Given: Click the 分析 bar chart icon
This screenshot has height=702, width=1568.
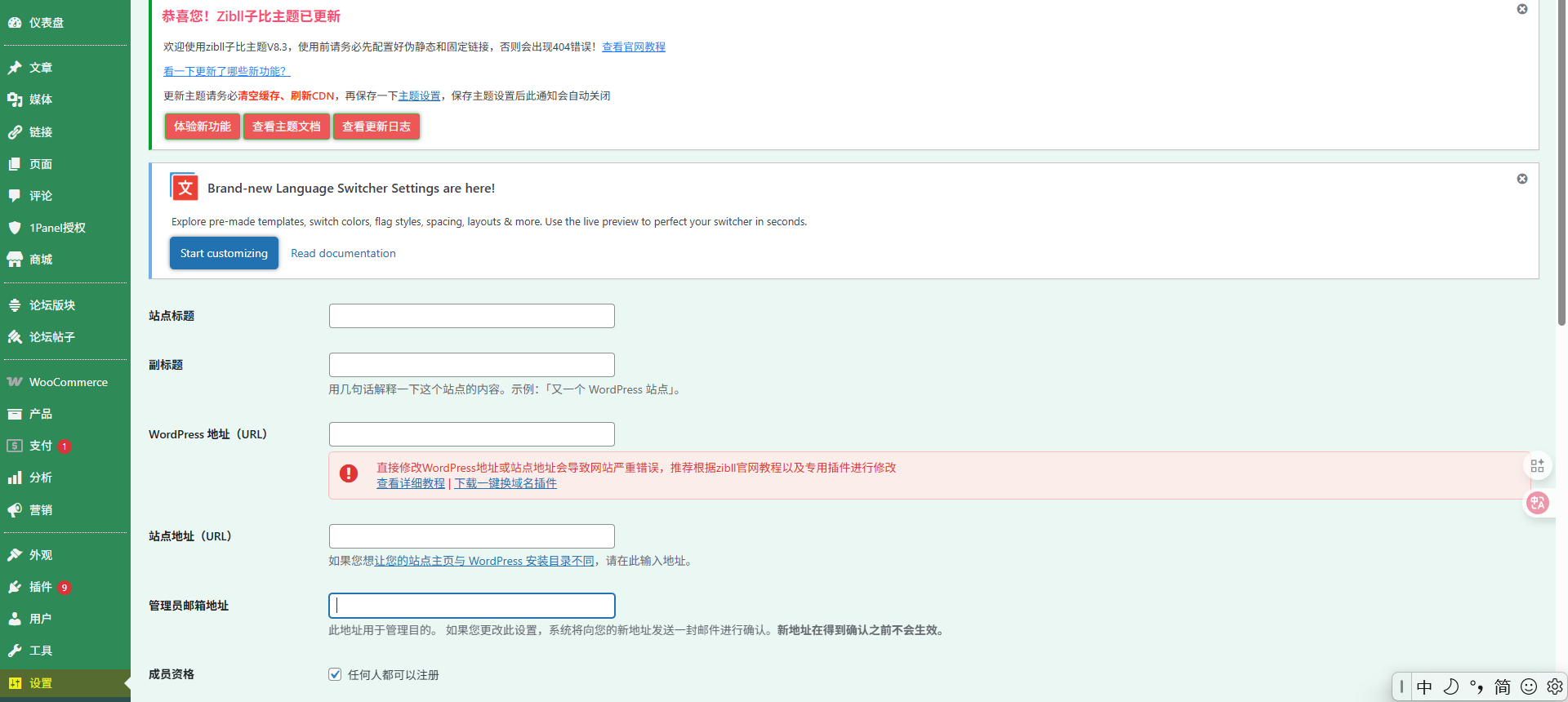Looking at the screenshot, I should [x=15, y=478].
